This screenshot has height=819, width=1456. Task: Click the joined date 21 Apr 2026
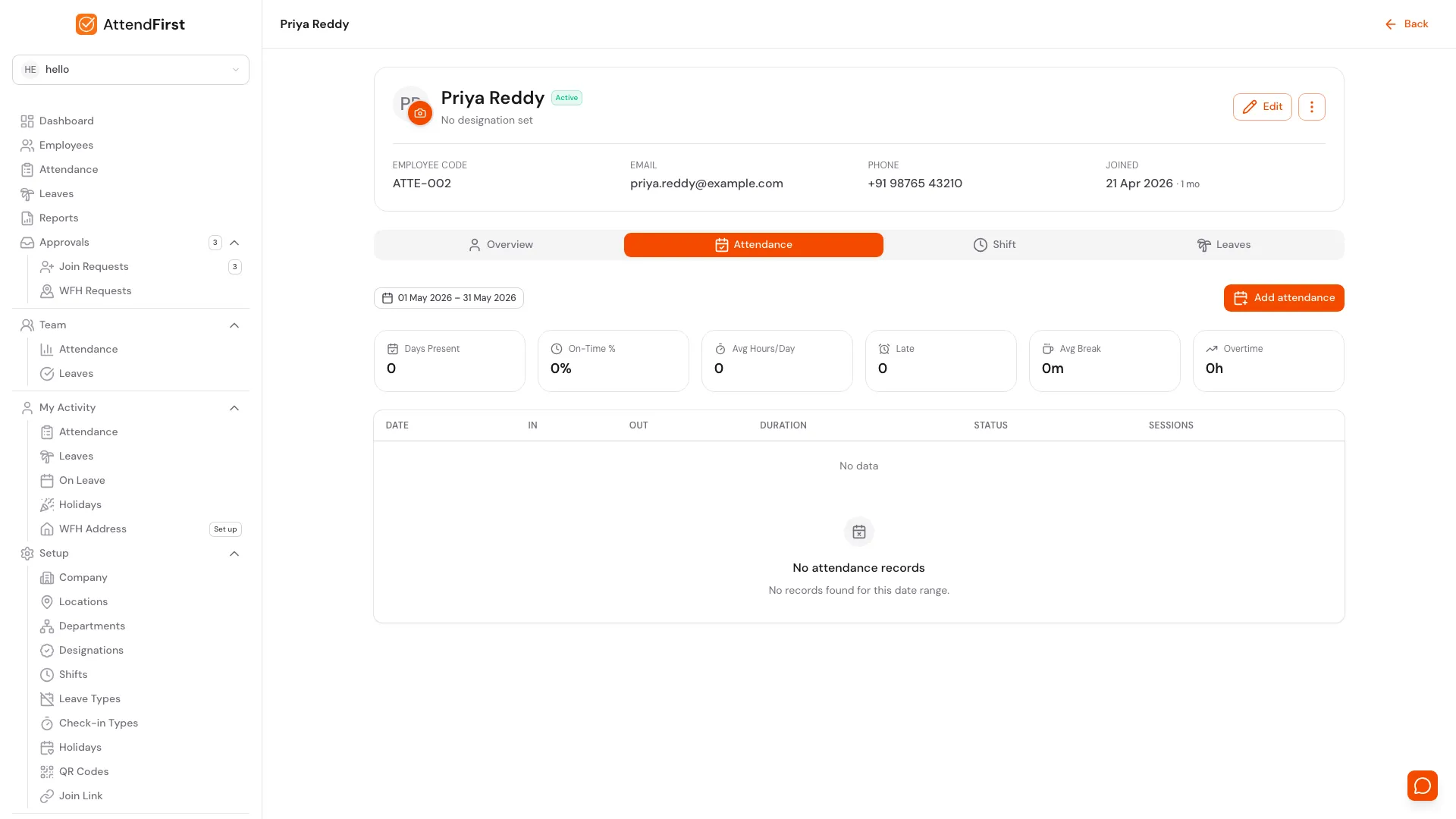pyautogui.click(x=1139, y=184)
